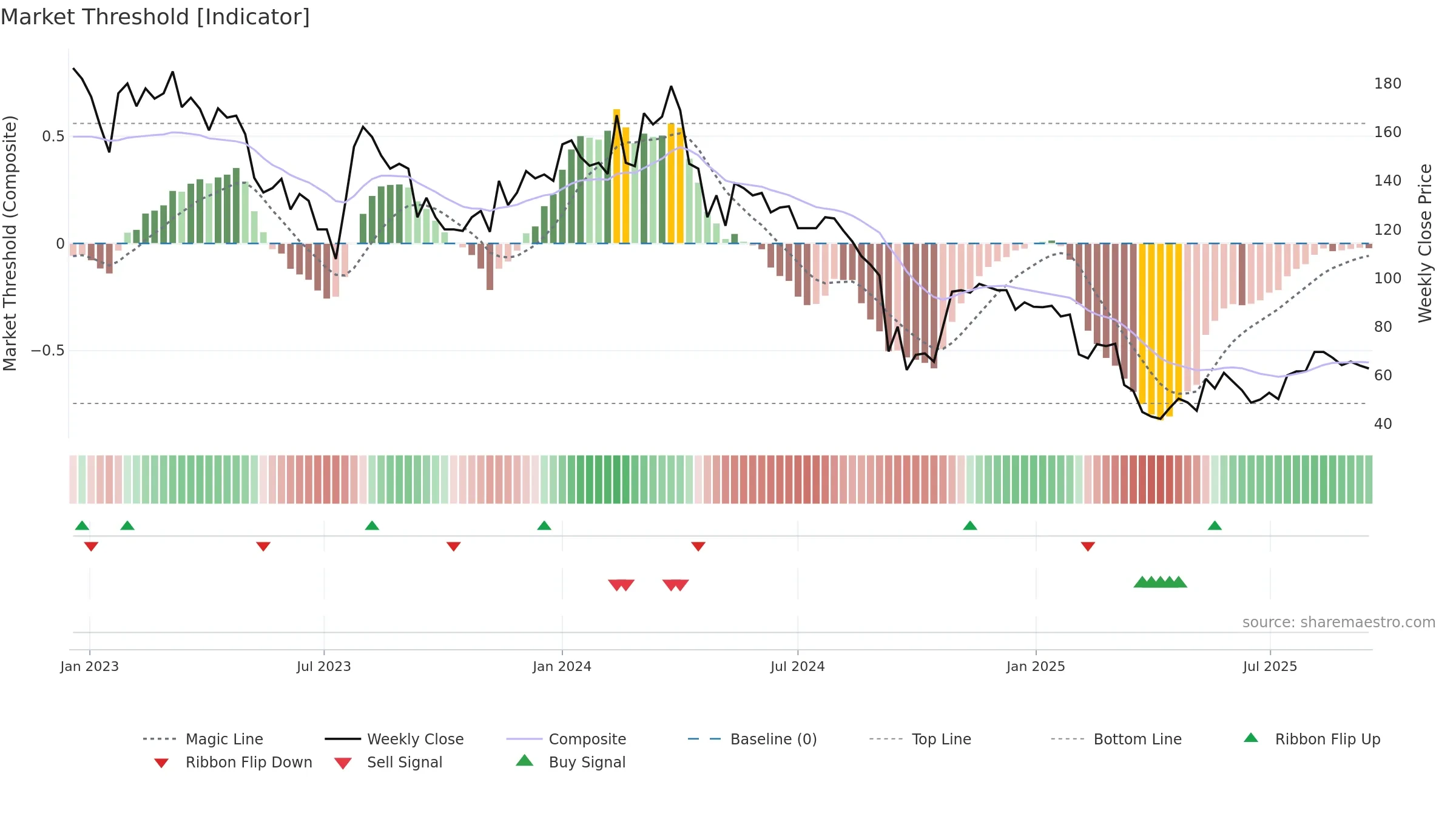Click the Buy Signal legend entry
Image resolution: width=1456 pixels, height=819 pixels.
click(570, 762)
